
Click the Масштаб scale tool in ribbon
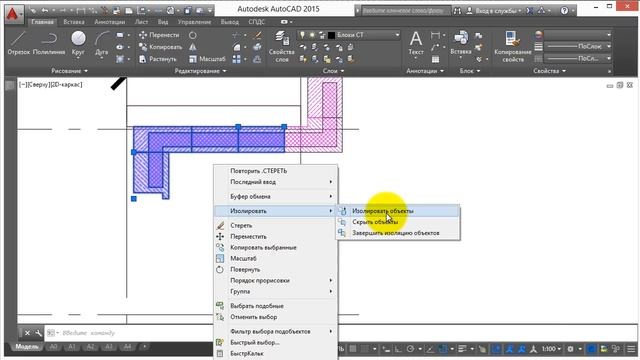point(207,59)
